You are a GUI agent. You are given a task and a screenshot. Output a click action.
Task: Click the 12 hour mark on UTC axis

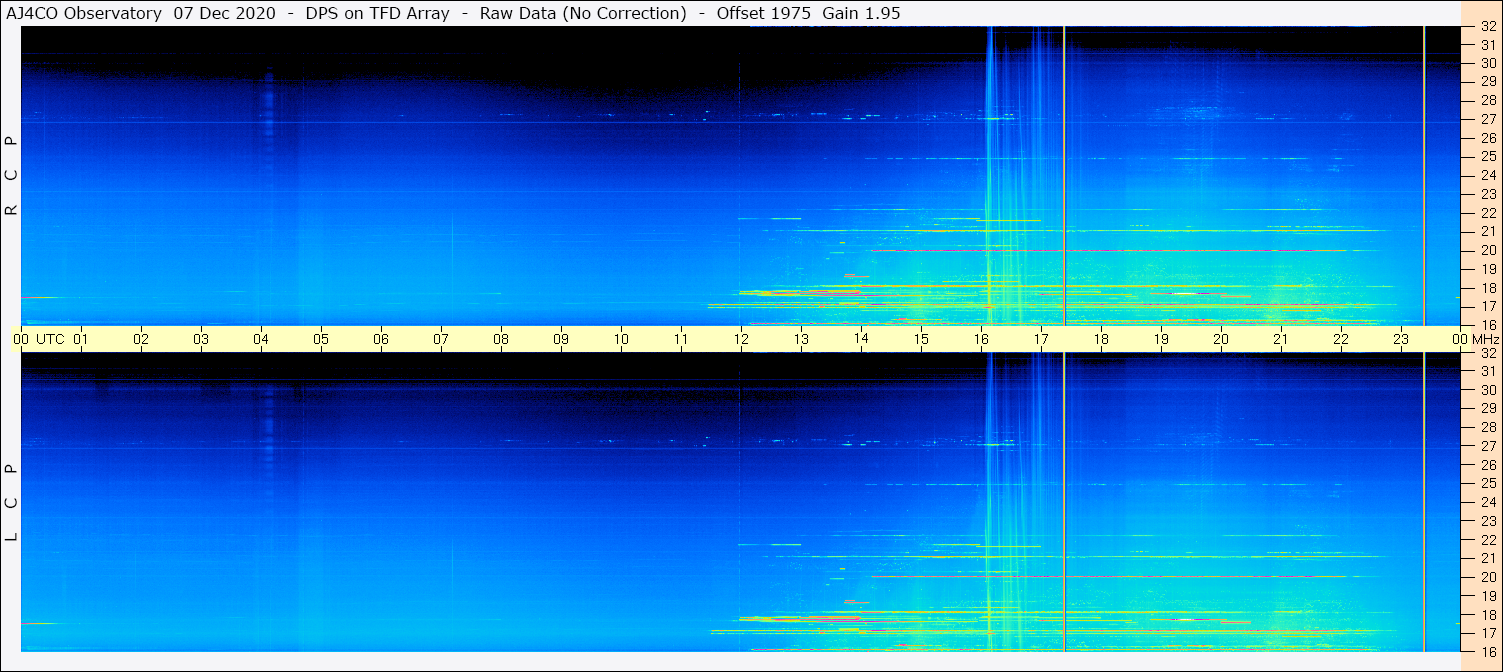click(x=741, y=339)
